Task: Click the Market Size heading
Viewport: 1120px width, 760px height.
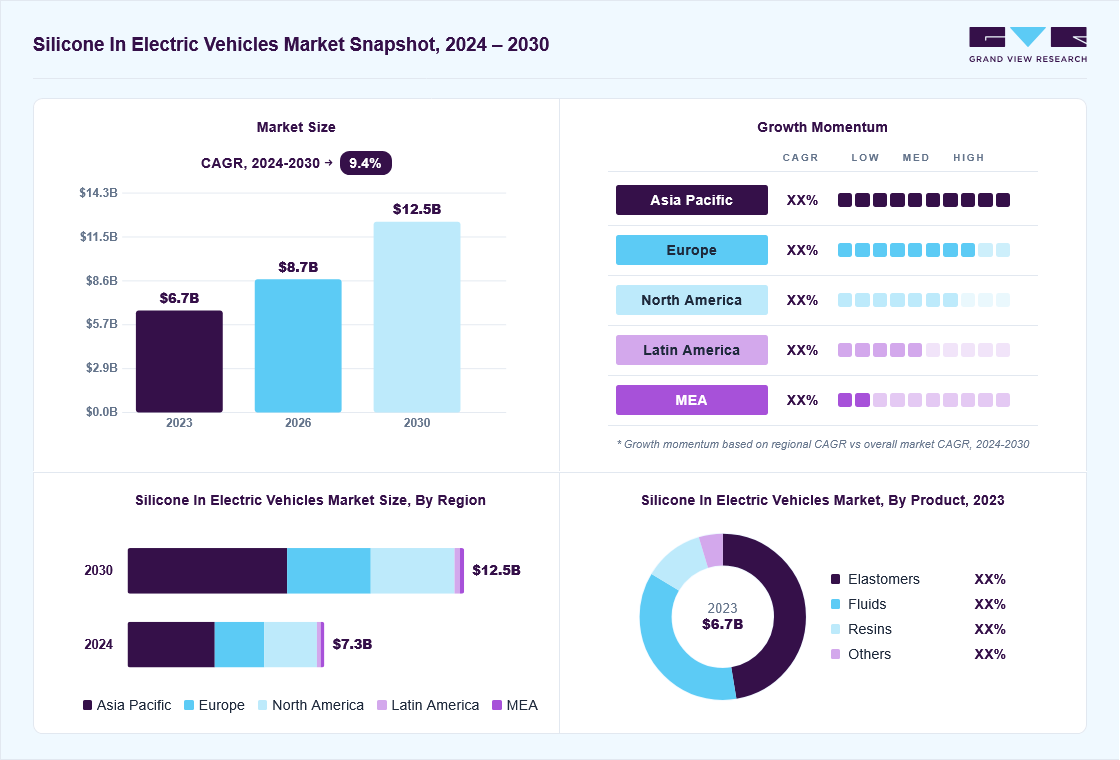Action: [x=296, y=127]
